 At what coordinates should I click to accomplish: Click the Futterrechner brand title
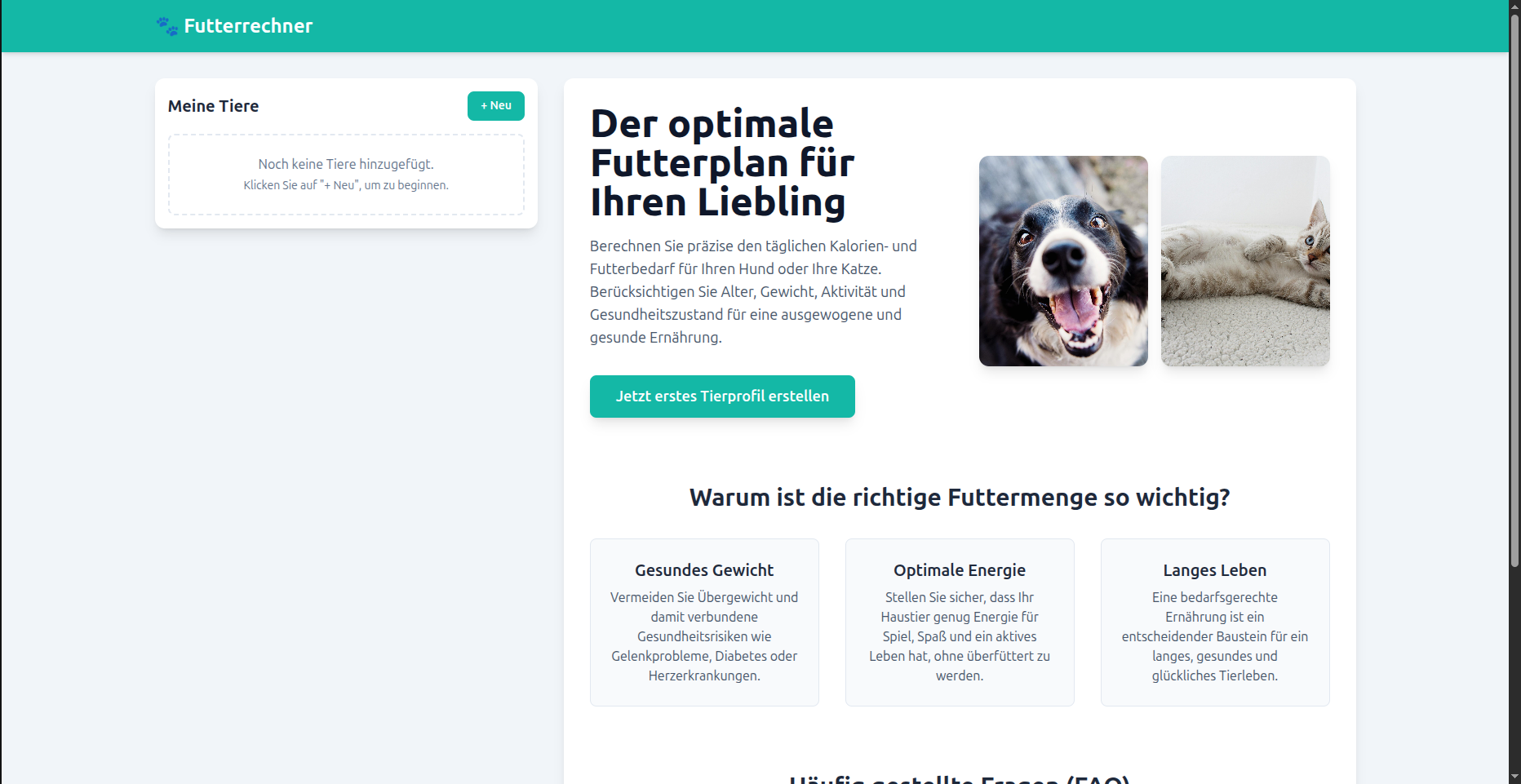pyautogui.click(x=248, y=26)
